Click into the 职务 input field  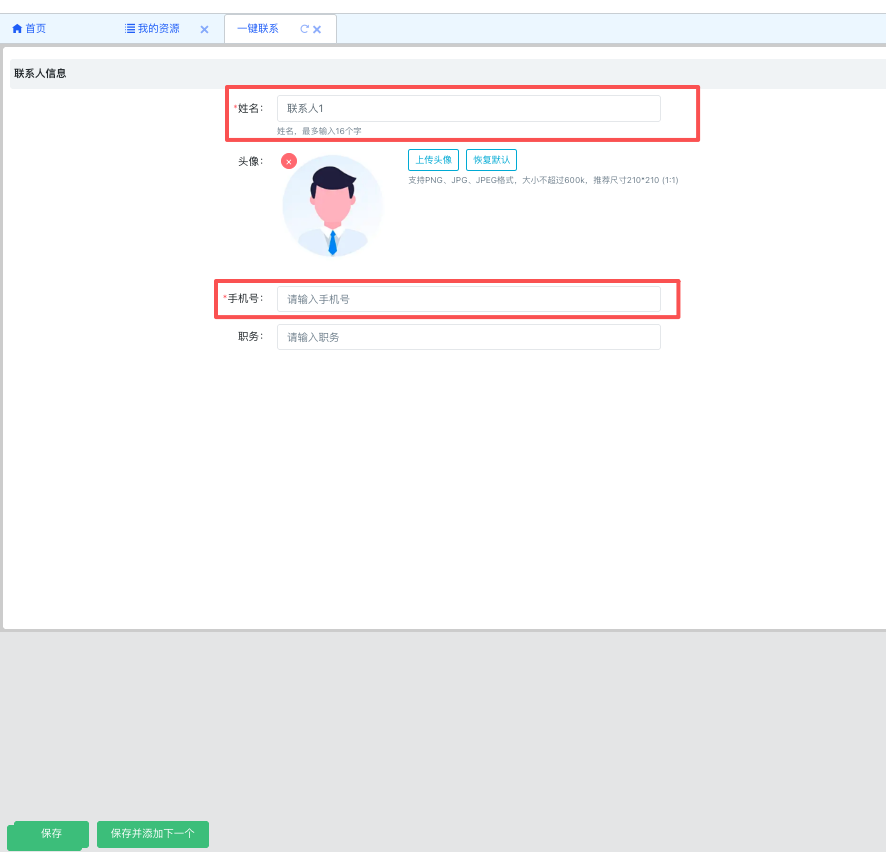[x=468, y=337]
